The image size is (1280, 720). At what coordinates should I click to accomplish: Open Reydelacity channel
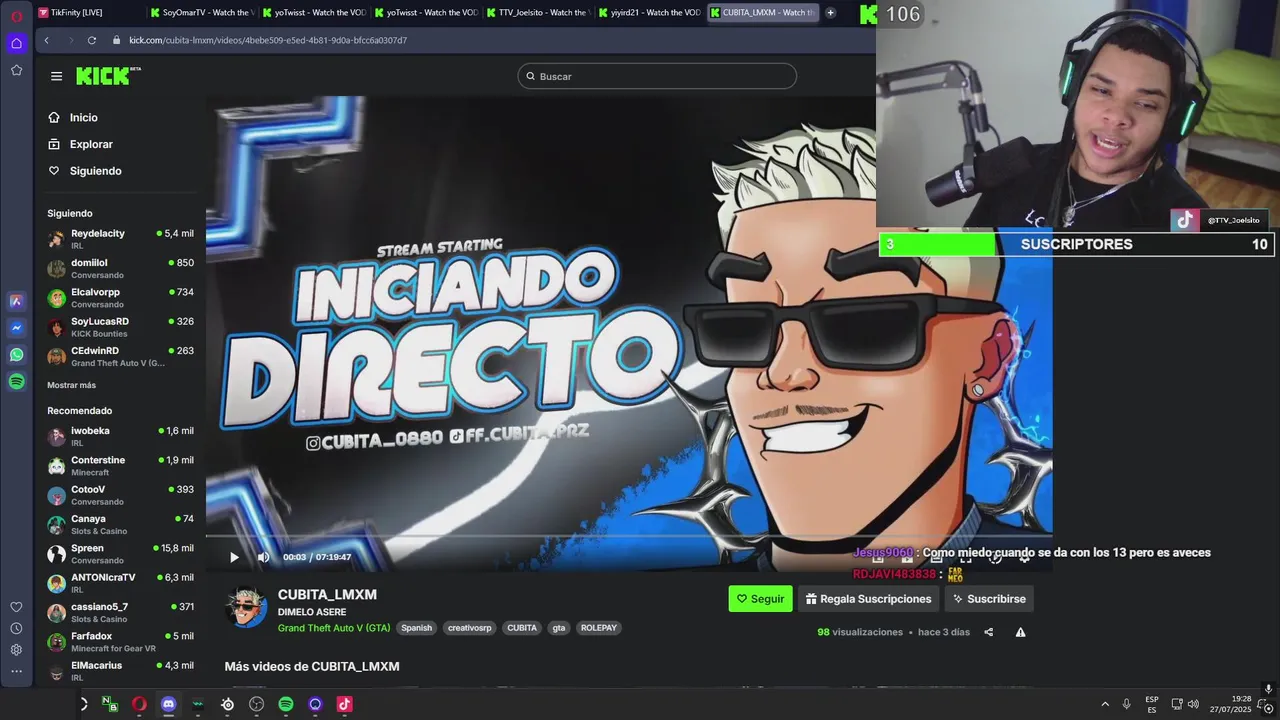click(120, 239)
